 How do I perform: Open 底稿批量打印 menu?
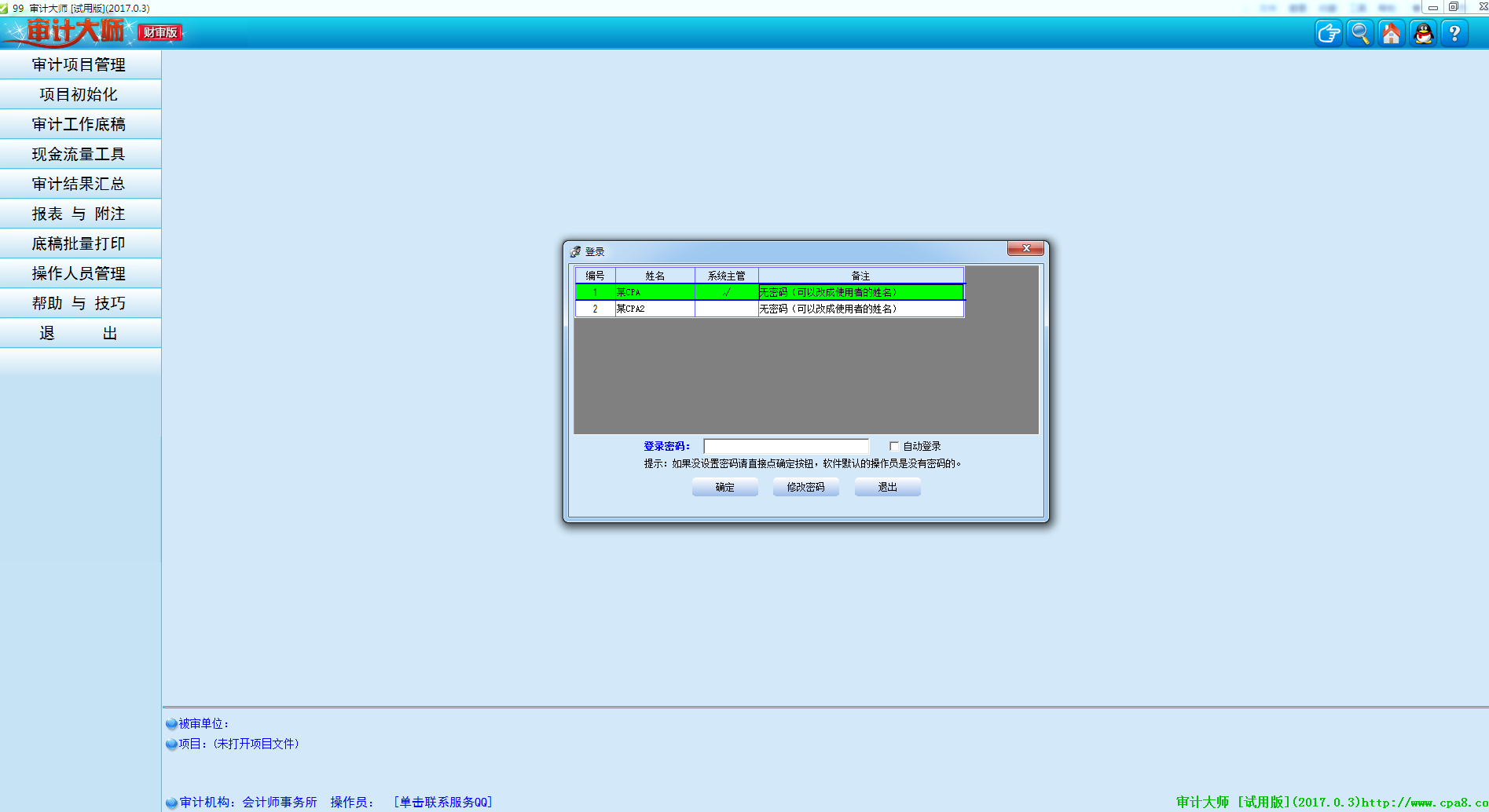click(80, 243)
